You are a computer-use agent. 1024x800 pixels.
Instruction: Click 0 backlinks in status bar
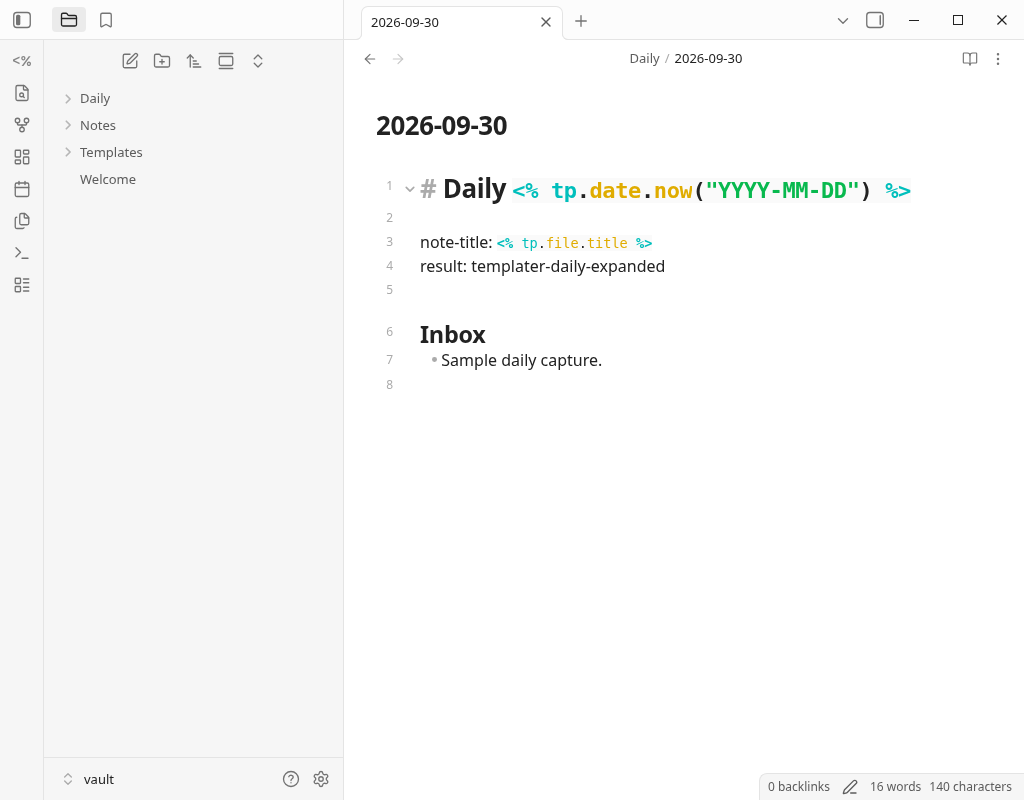(799, 787)
